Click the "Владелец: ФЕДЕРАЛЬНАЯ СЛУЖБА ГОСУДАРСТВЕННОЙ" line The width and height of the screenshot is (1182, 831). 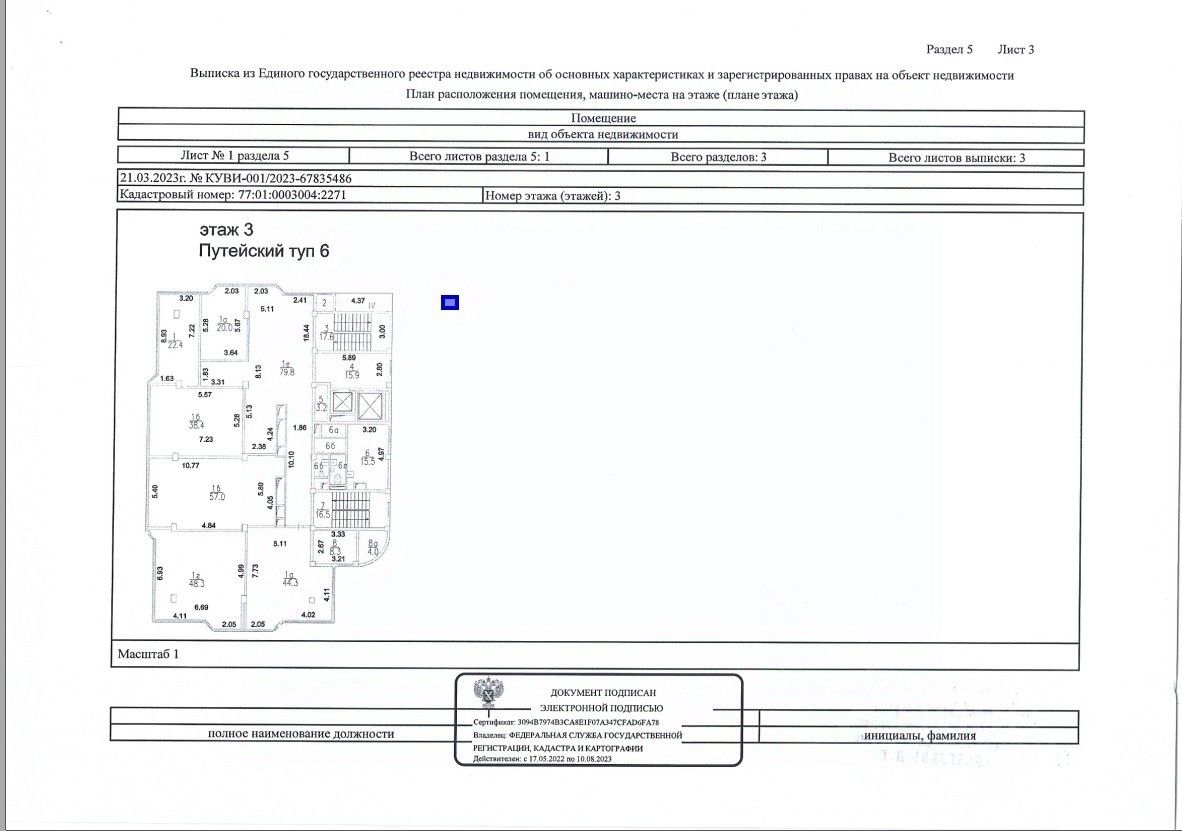pos(577,734)
